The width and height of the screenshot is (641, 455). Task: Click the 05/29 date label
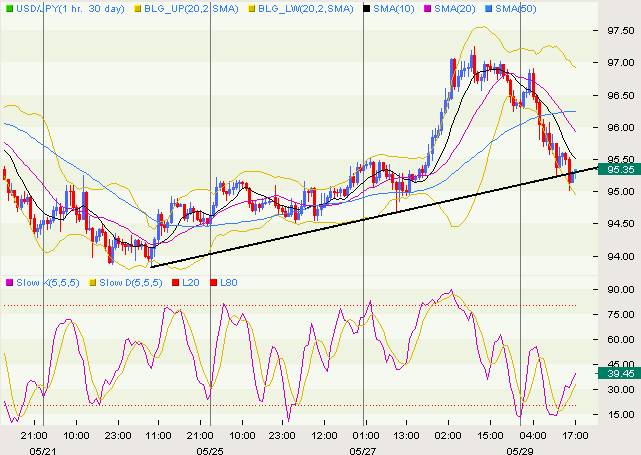tap(520, 451)
